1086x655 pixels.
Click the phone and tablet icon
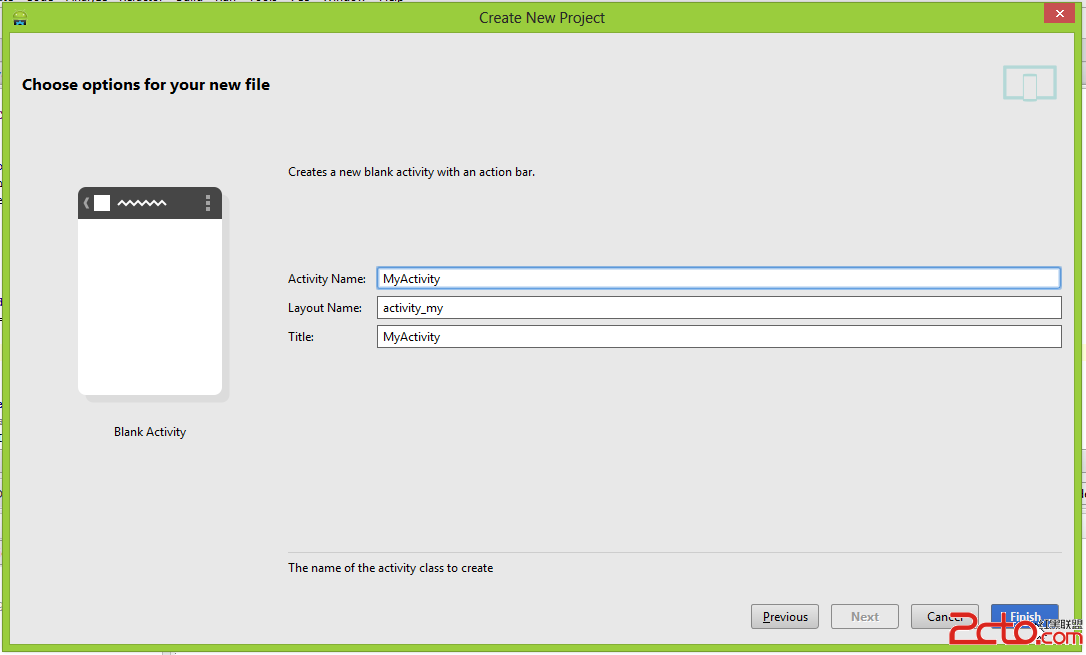(x=1030, y=83)
